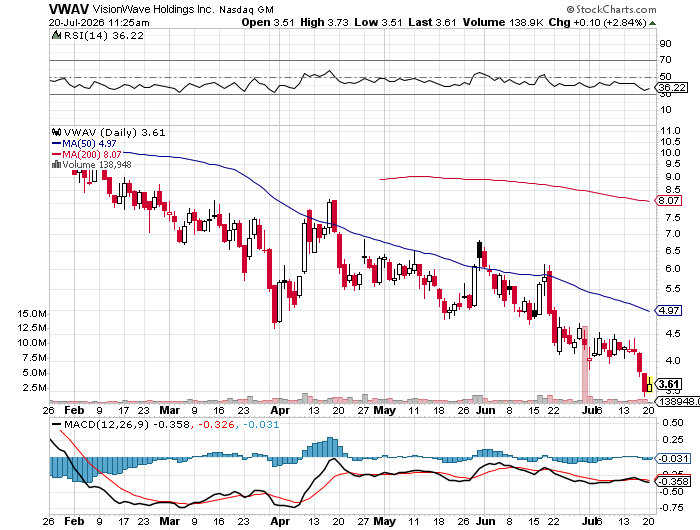The width and height of the screenshot is (700, 530).
Task: Click the MACD histogram value -0.031 in legend
Action: pyautogui.click(x=262, y=424)
